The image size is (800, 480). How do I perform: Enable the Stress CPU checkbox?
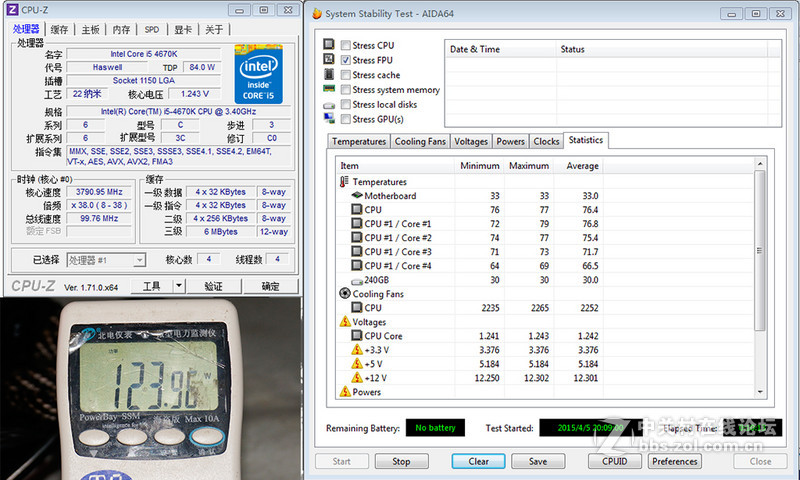tap(346, 45)
